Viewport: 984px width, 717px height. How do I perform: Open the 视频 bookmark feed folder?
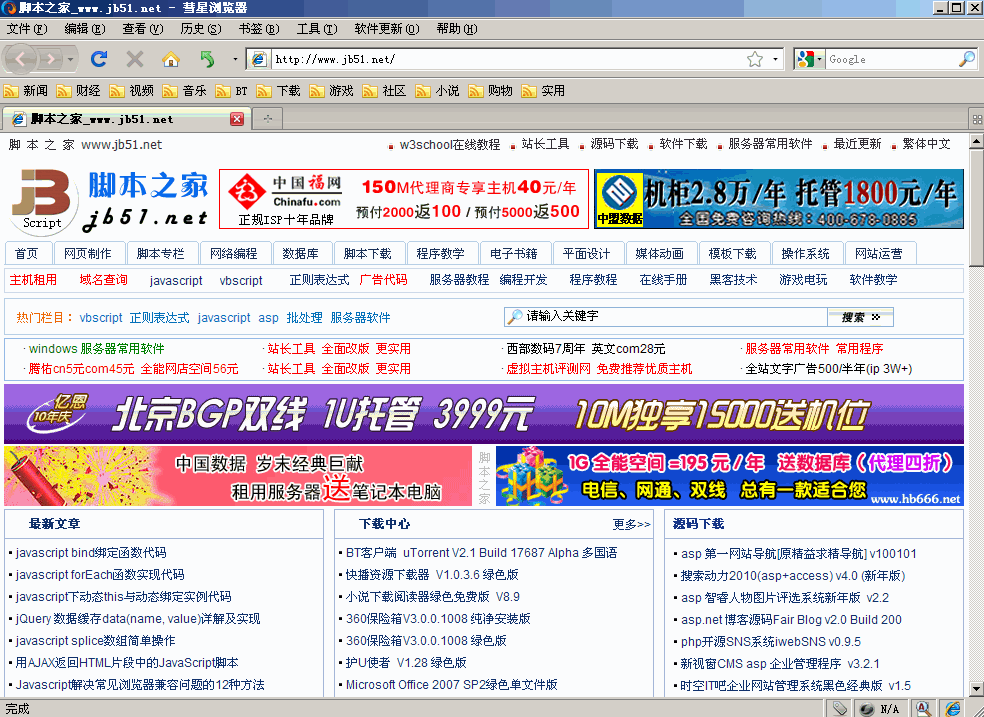click(132, 91)
